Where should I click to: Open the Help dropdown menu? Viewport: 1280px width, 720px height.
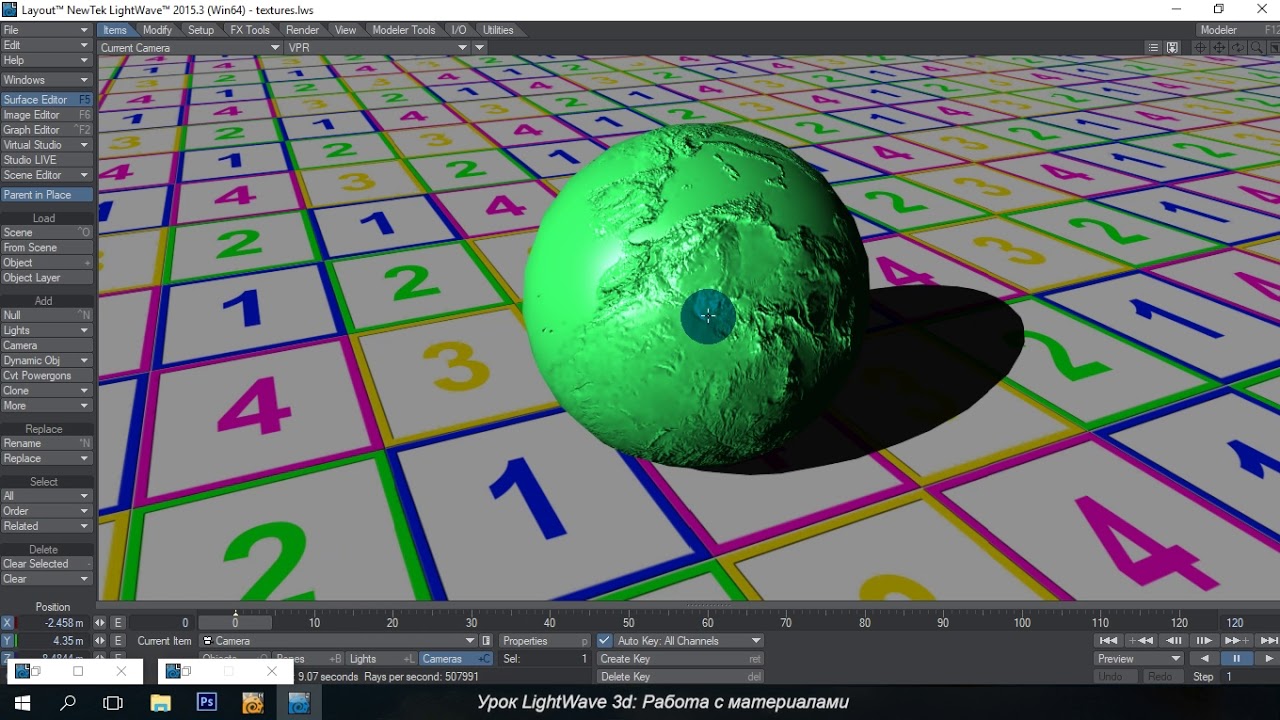[47, 60]
